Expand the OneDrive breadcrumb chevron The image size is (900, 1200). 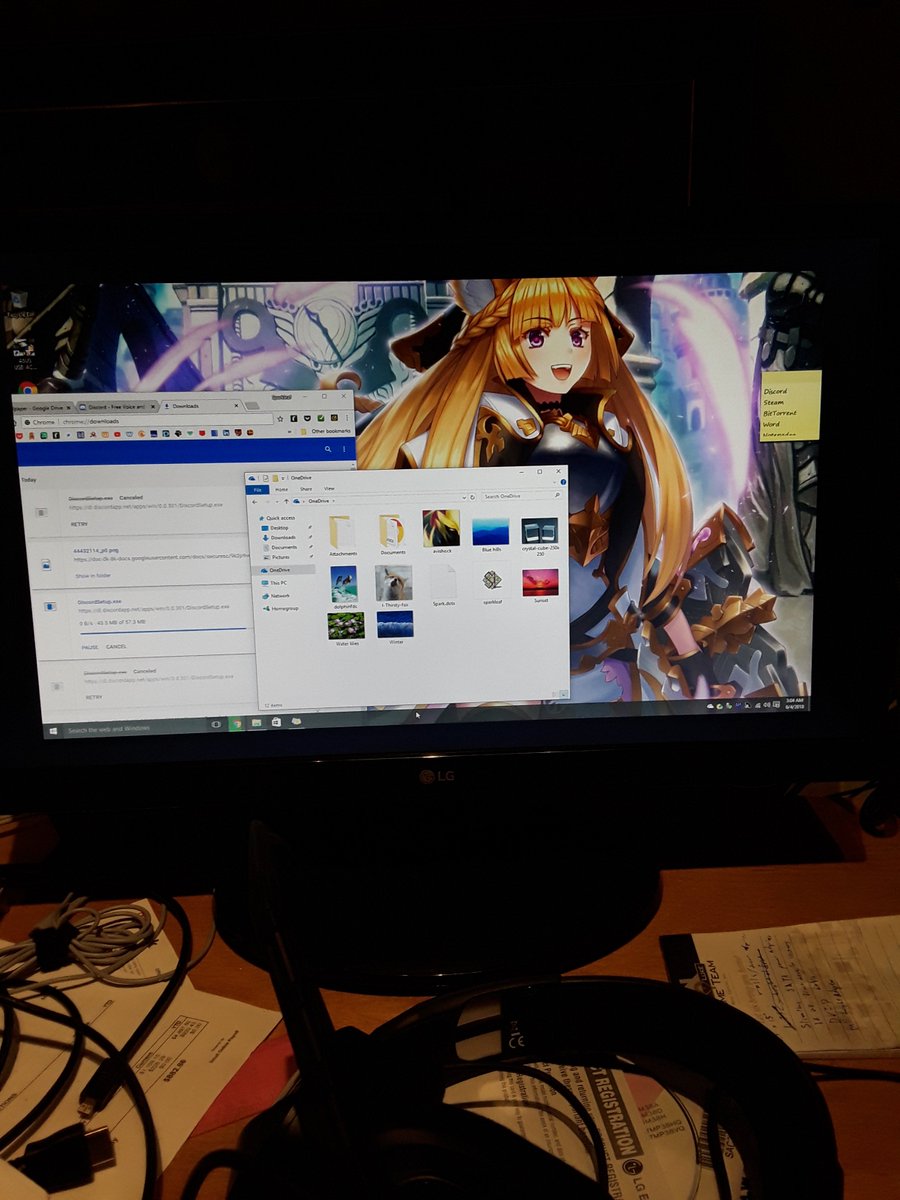pyautogui.click(x=333, y=499)
